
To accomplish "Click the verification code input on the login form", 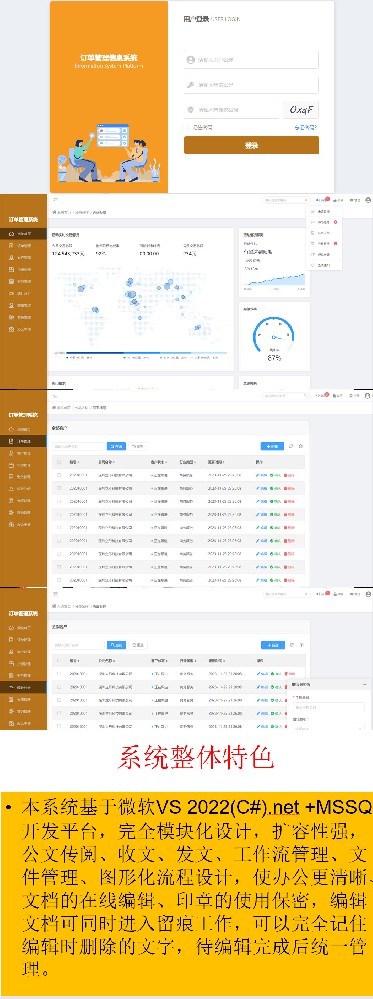I will click(232, 110).
